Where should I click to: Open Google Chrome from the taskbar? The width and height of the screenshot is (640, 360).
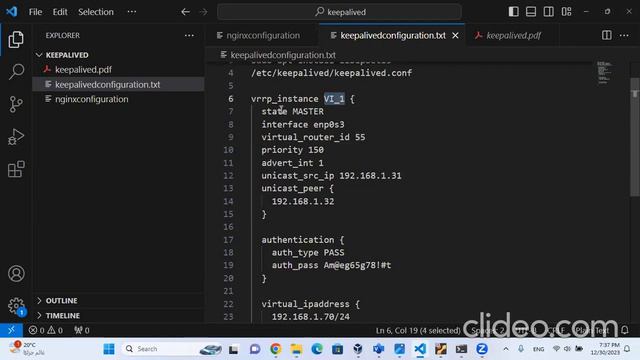(x=276, y=349)
